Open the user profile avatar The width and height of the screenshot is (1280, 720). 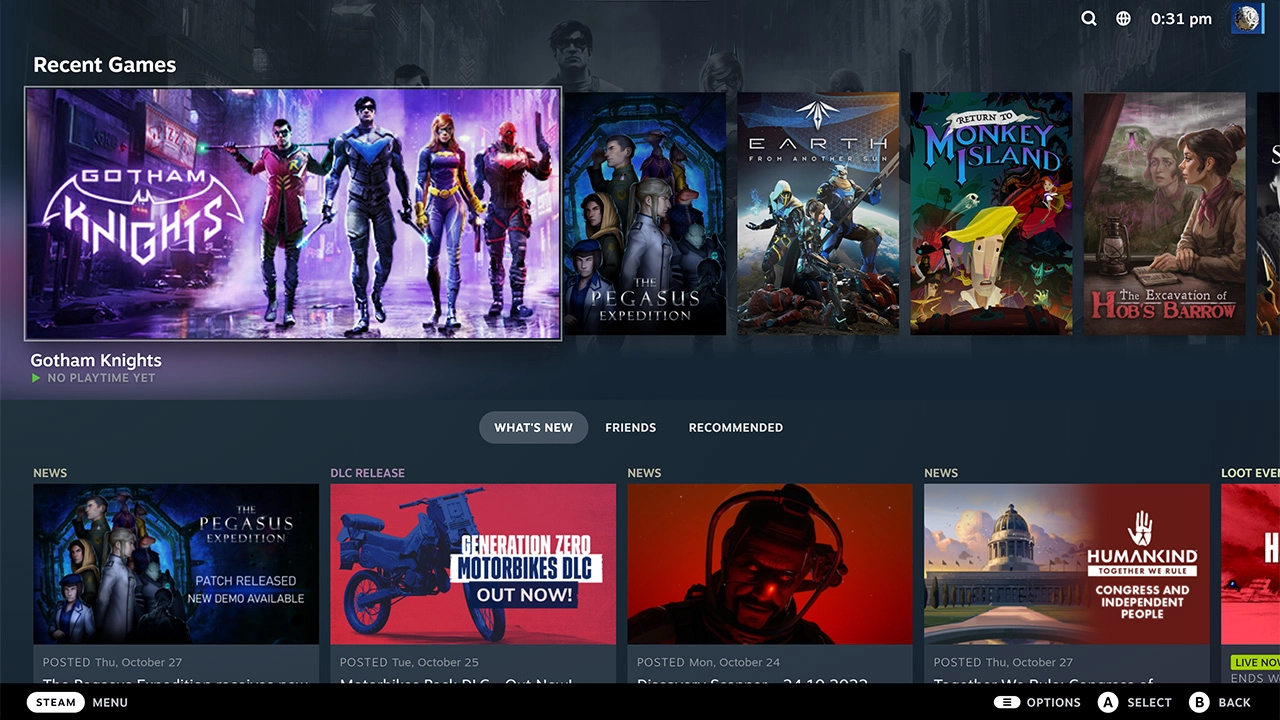[1247, 19]
